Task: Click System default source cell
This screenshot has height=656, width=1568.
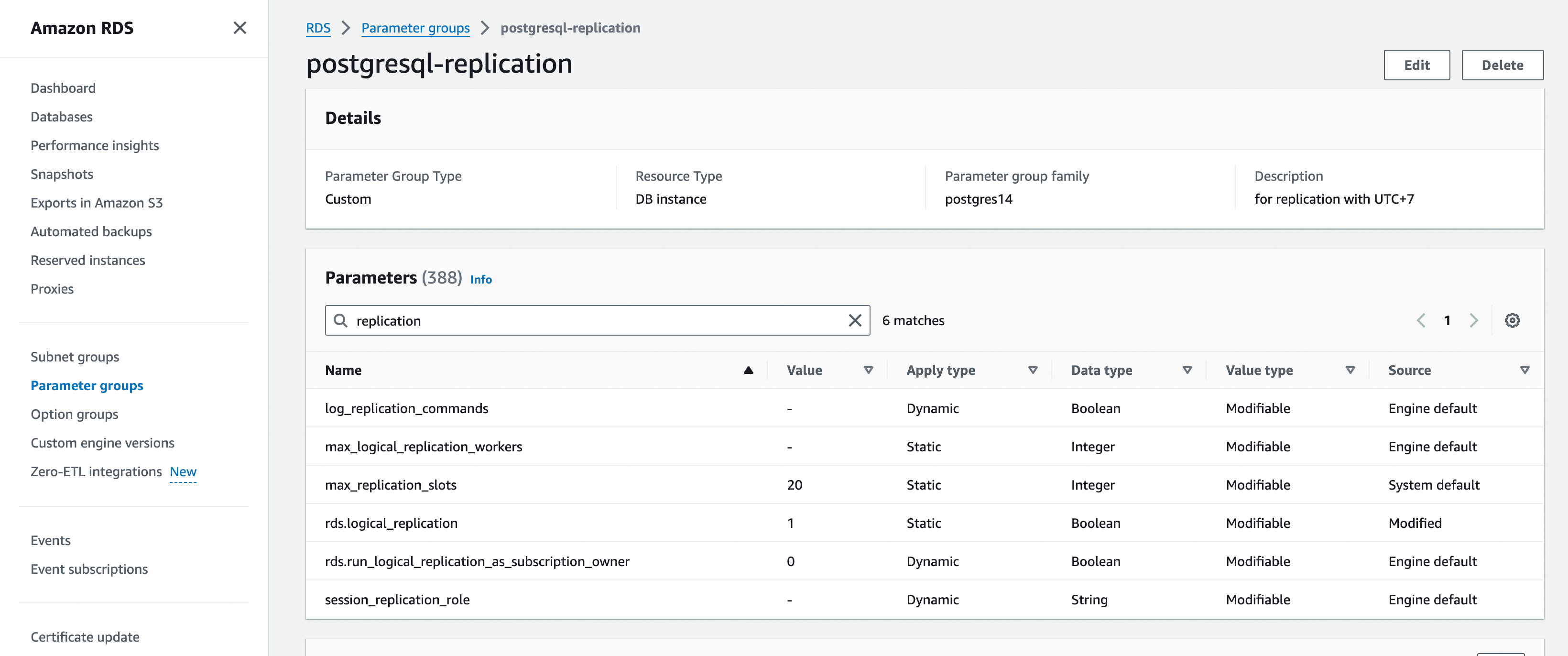Action: [x=1434, y=485]
